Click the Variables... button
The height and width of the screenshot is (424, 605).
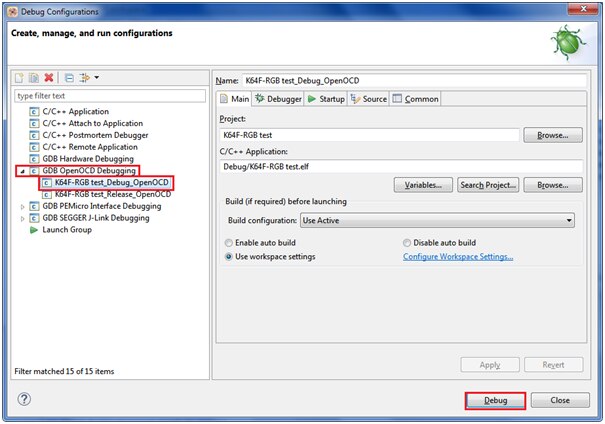(x=423, y=185)
